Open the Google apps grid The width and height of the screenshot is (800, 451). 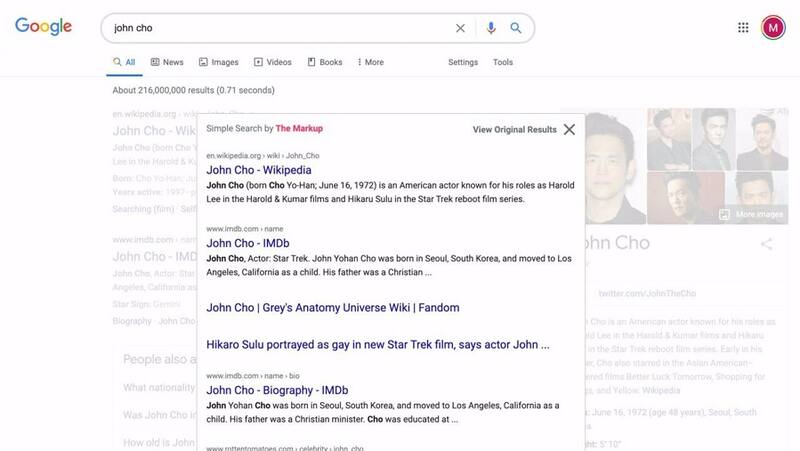coord(743,28)
